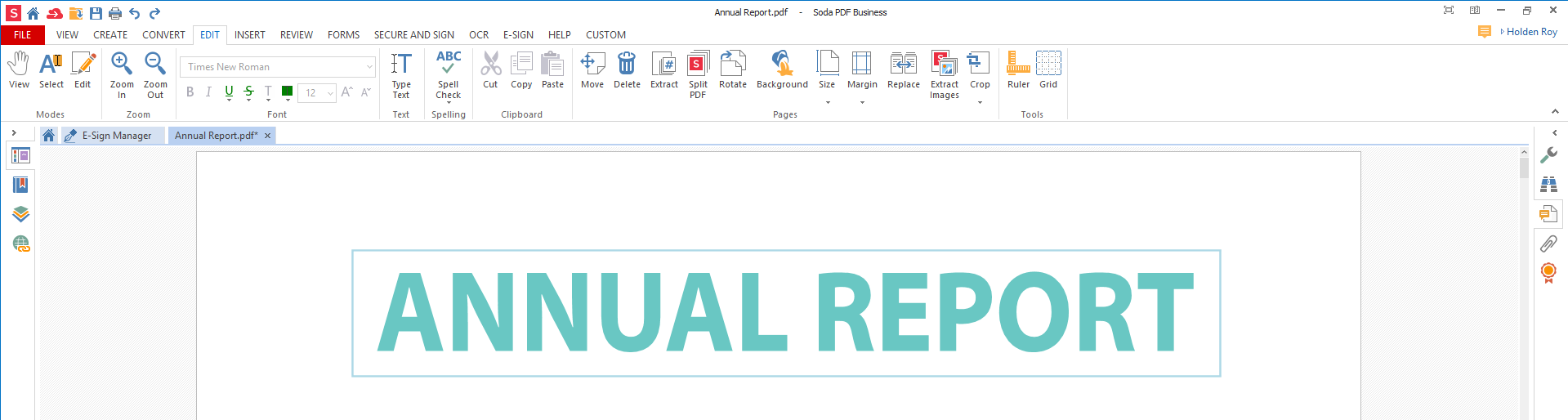Collapse the right side panel arrow

[x=1554, y=132]
